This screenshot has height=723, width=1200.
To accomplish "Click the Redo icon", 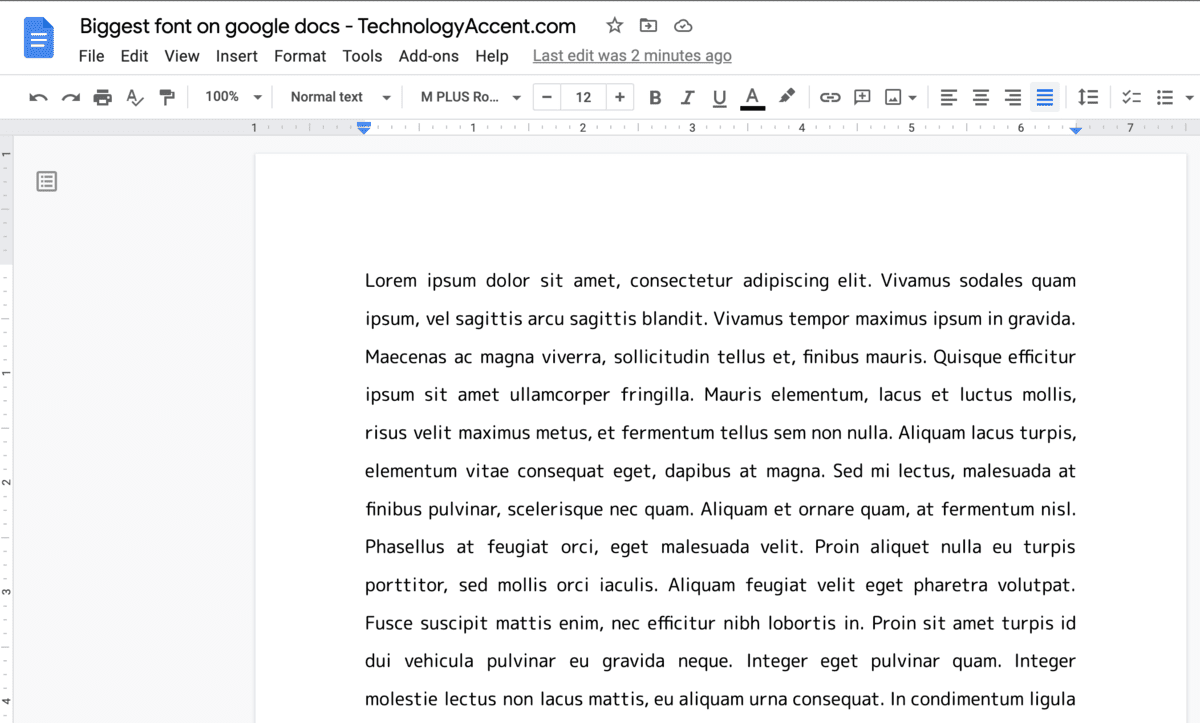I will (x=70, y=96).
